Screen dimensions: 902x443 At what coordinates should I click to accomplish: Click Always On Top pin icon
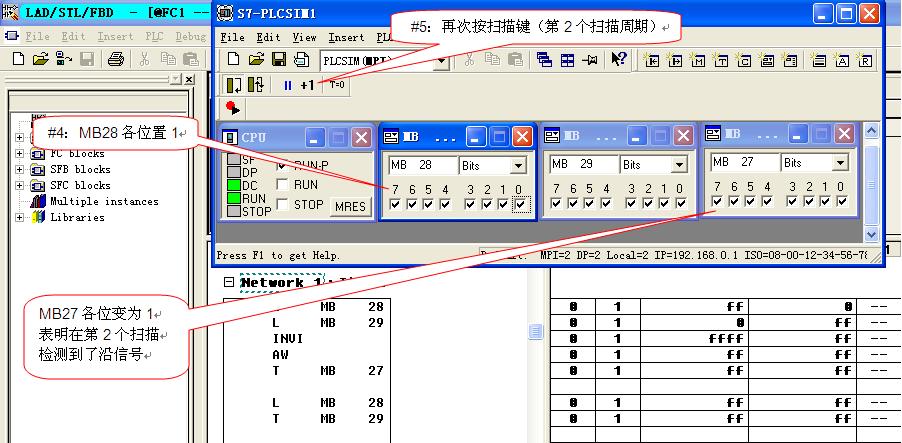point(590,60)
